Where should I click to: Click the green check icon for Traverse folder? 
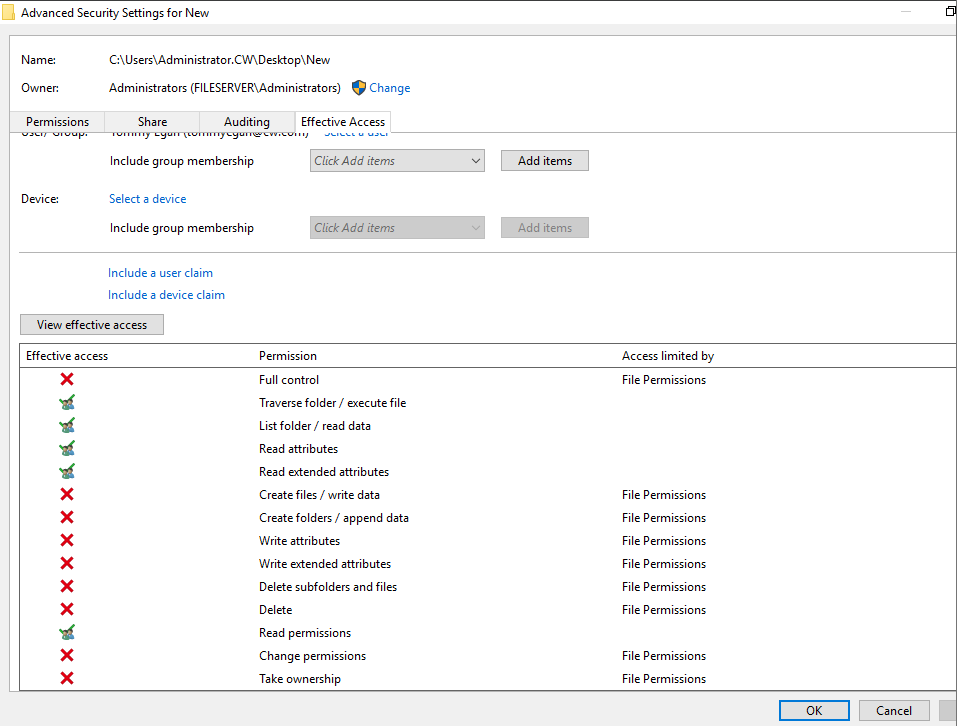point(67,403)
